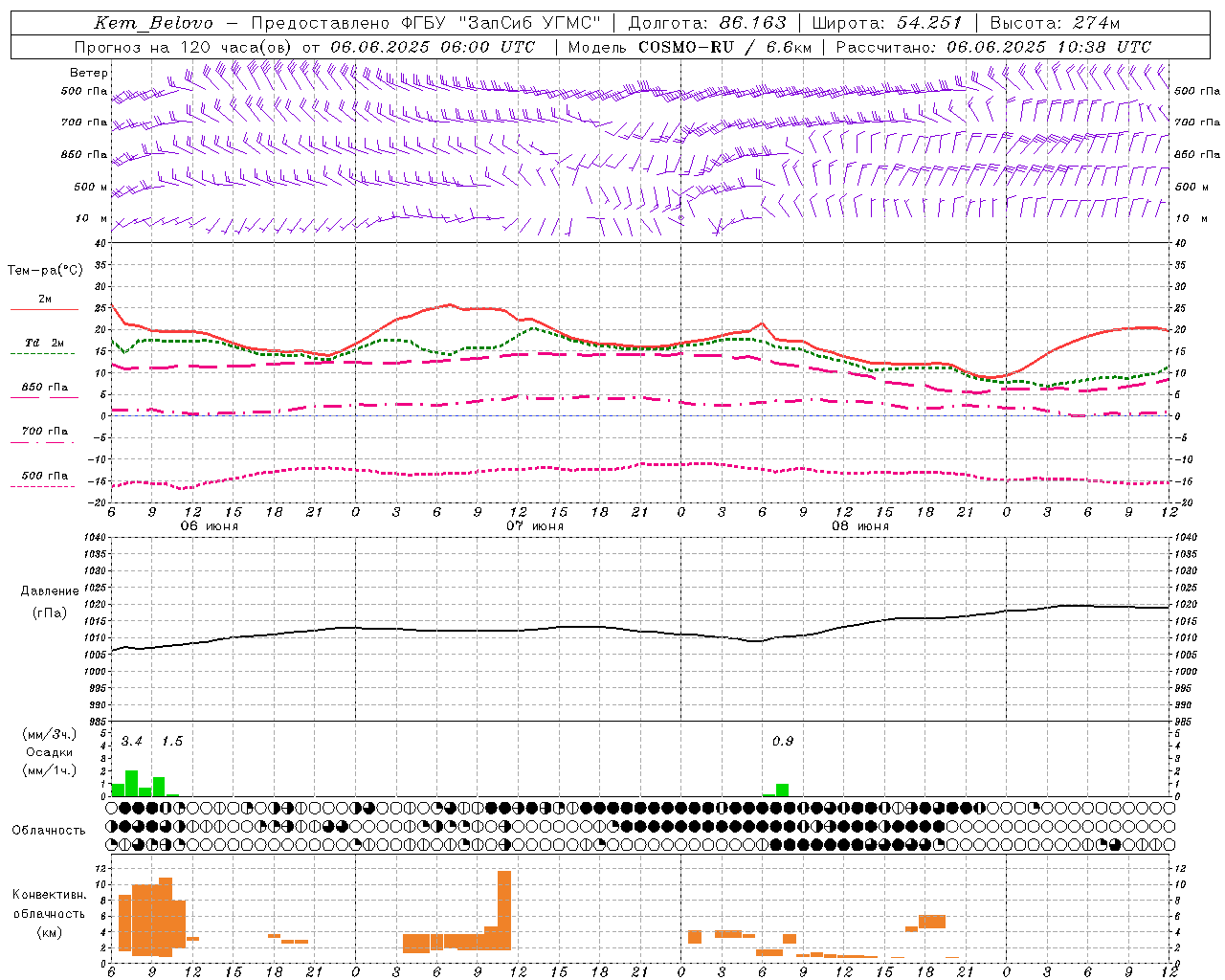
Task: Click the "Конвективн." convective cloud label
Action: click(x=49, y=895)
